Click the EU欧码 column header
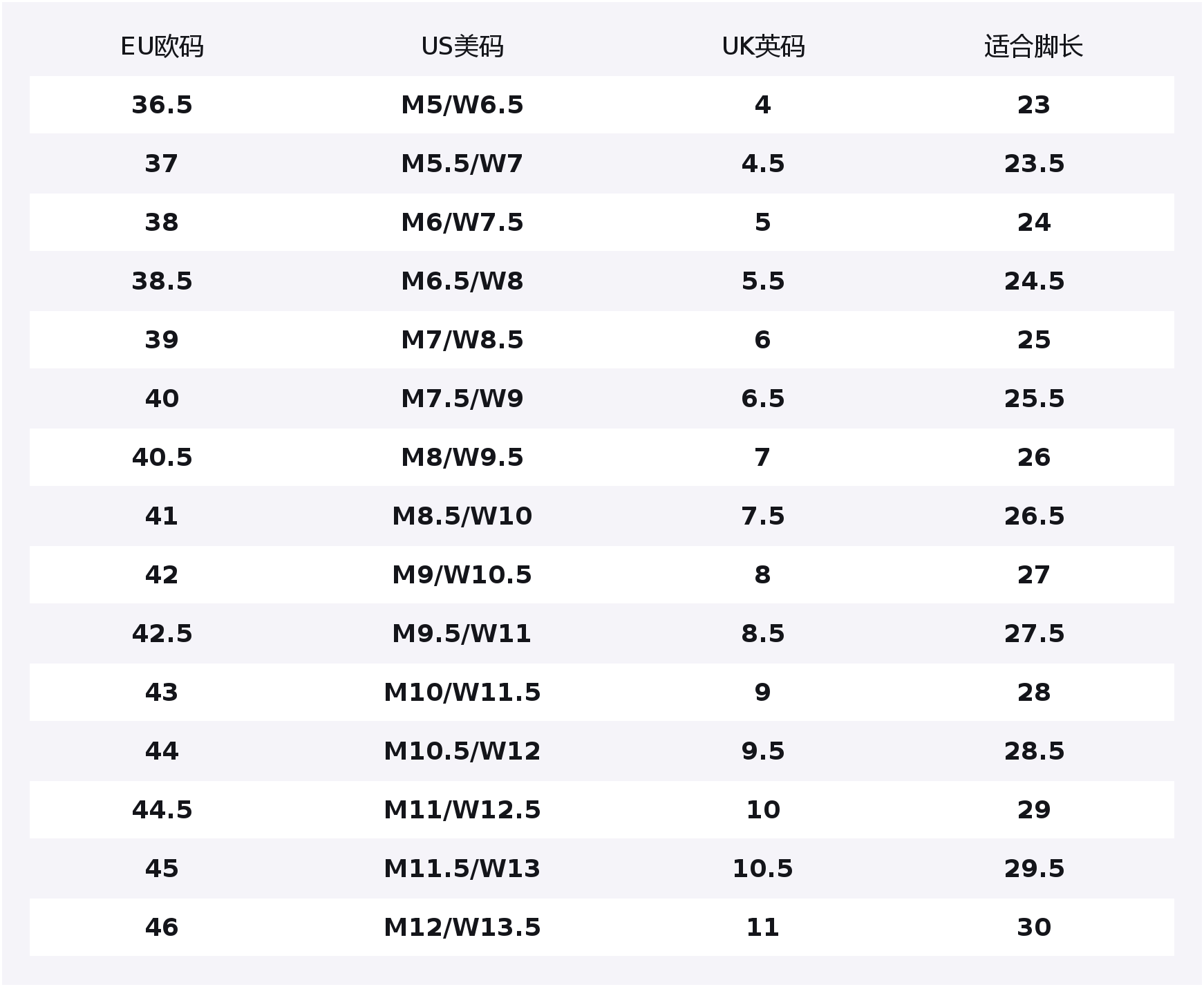This screenshot has height=987, width=1204. click(x=162, y=47)
